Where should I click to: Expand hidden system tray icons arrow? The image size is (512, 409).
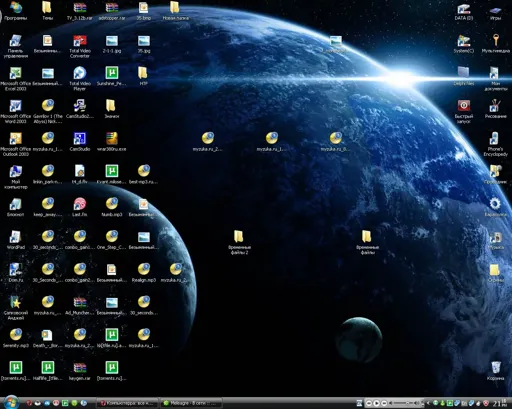pos(428,403)
